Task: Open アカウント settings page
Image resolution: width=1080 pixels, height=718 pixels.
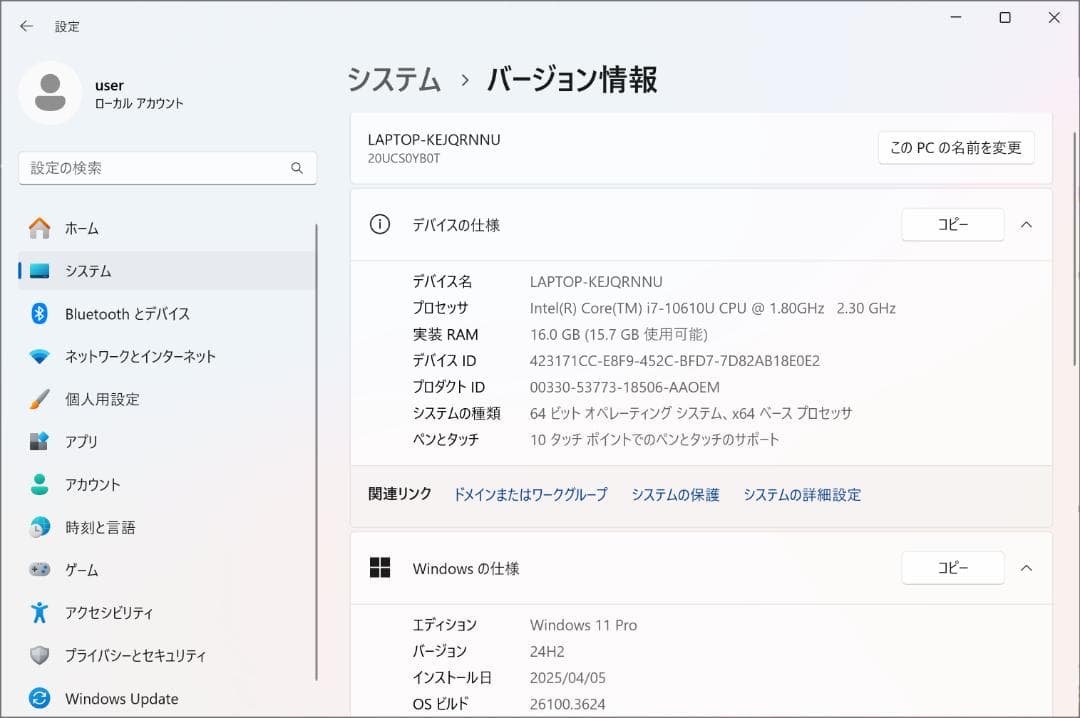Action: pyautogui.click(x=167, y=484)
